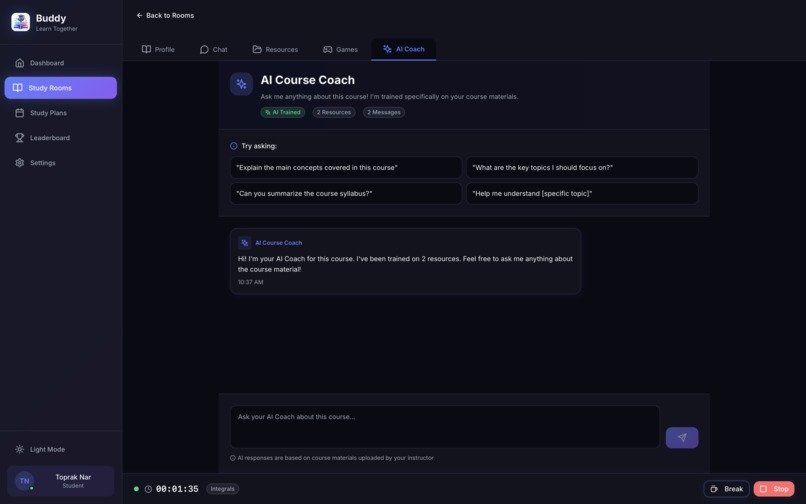This screenshot has width=806, height=504.
Task: Open the Games tab
Action: point(340,49)
